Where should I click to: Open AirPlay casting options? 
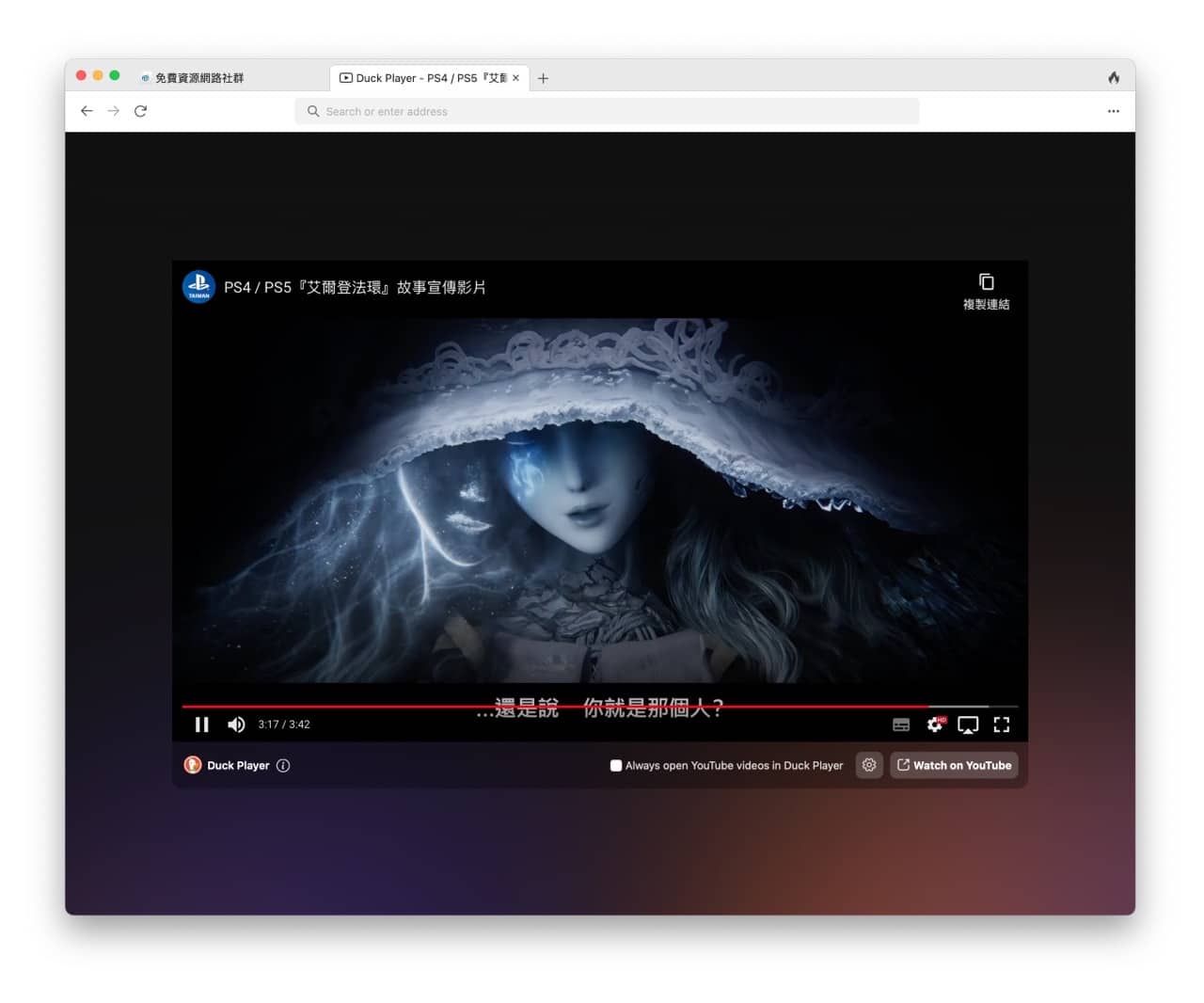click(968, 724)
